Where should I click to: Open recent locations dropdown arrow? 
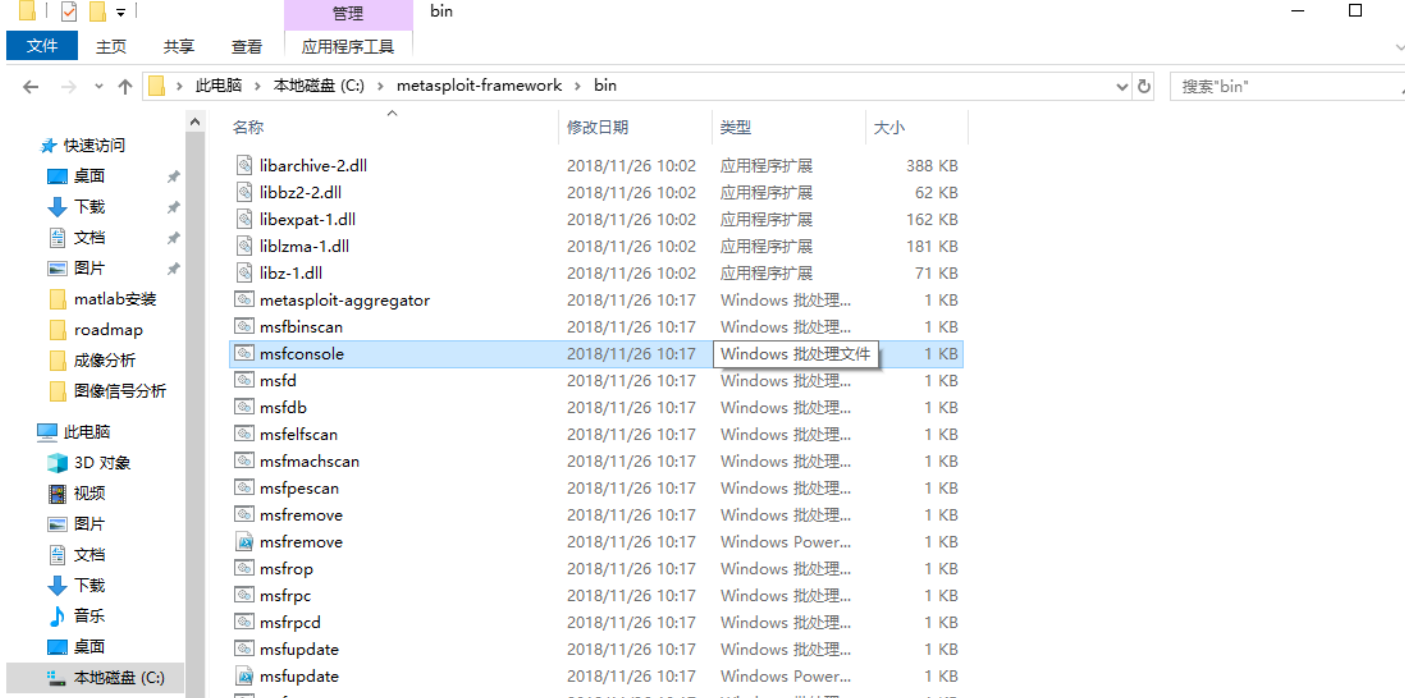98,87
